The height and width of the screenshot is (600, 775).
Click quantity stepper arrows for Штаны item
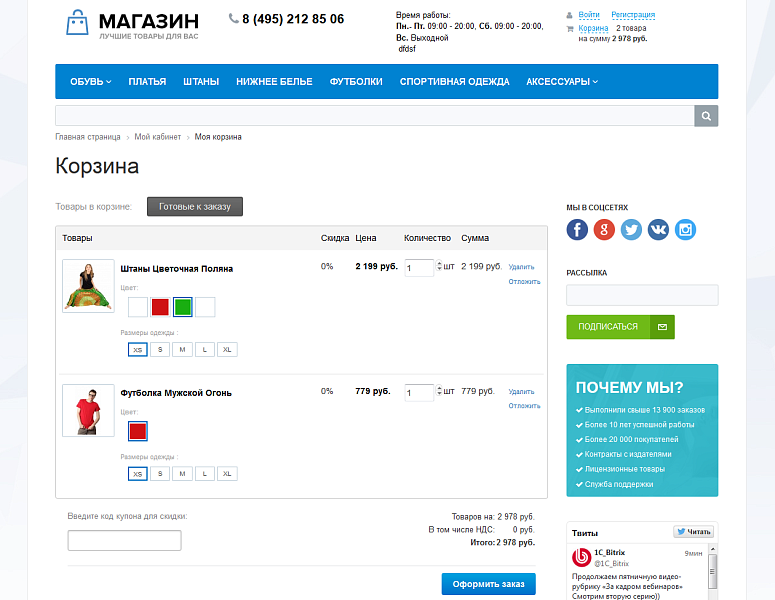point(438,267)
